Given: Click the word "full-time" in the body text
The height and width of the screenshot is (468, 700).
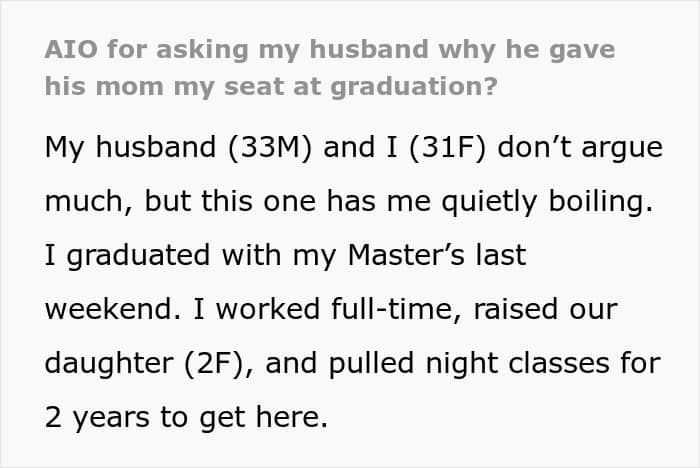Looking at the screenshot, I should 392,309.
